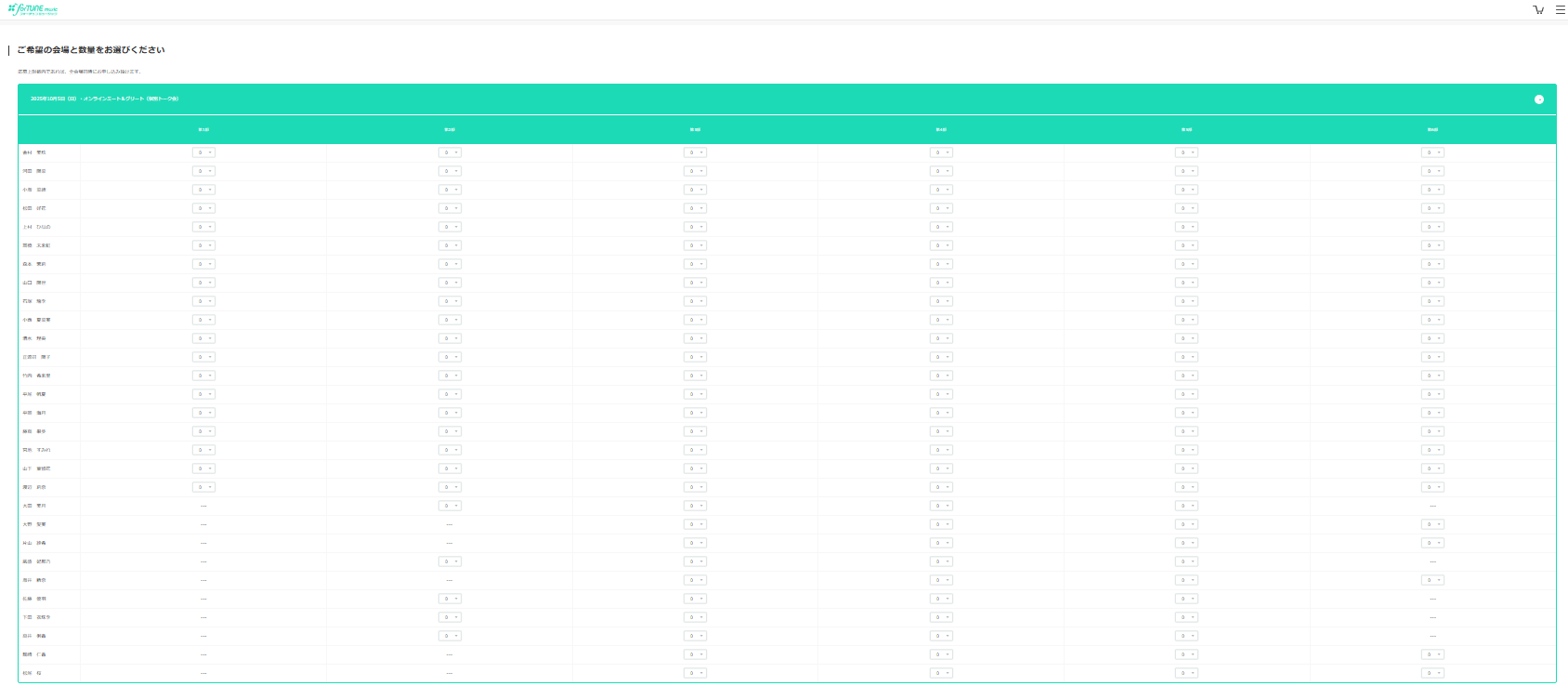Collapse the 2025年10月5日 event section toggle
1568x686 pixels.
pos(1539,99)
